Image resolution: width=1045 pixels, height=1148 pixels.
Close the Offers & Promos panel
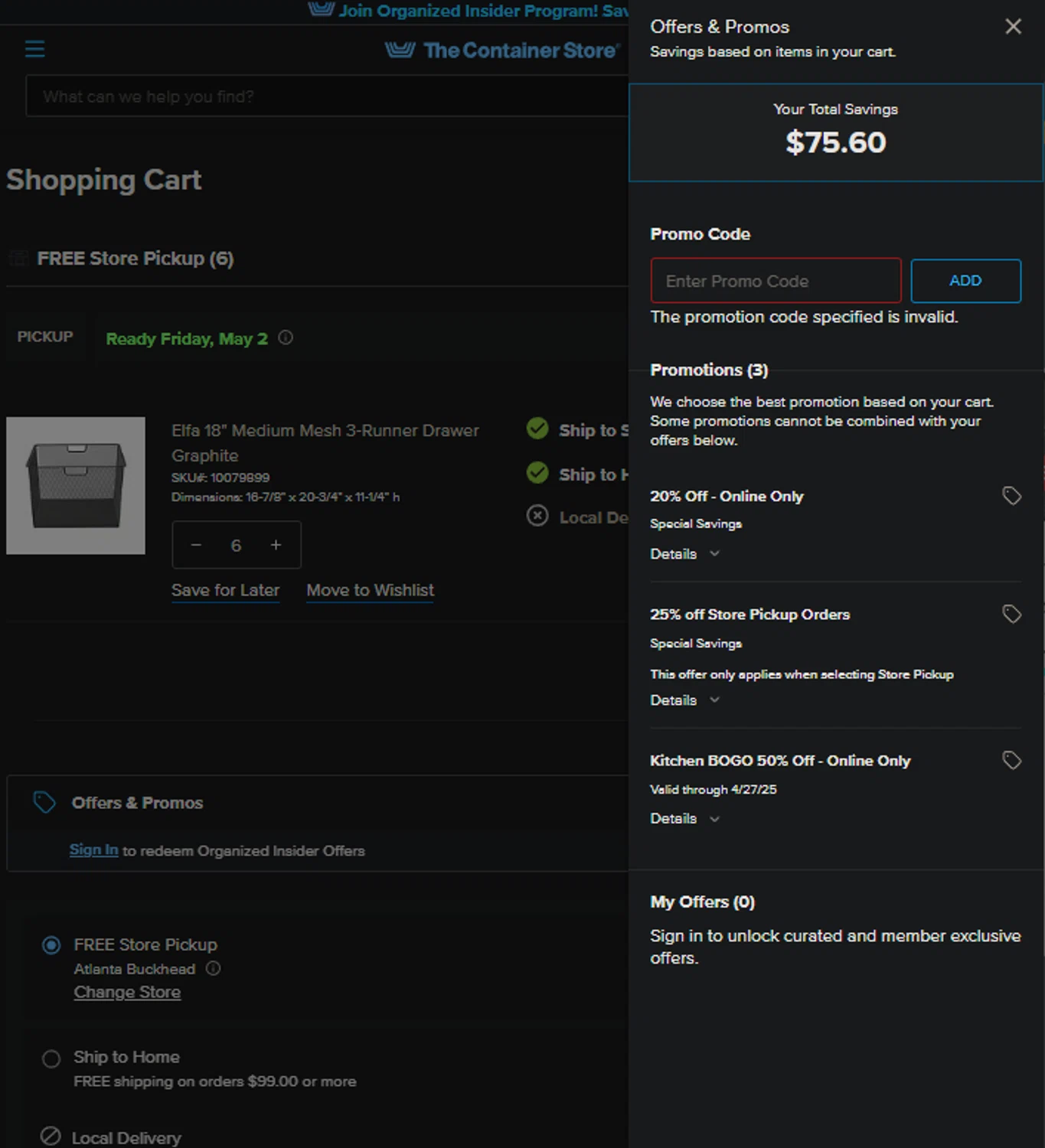coord(1013,27)
